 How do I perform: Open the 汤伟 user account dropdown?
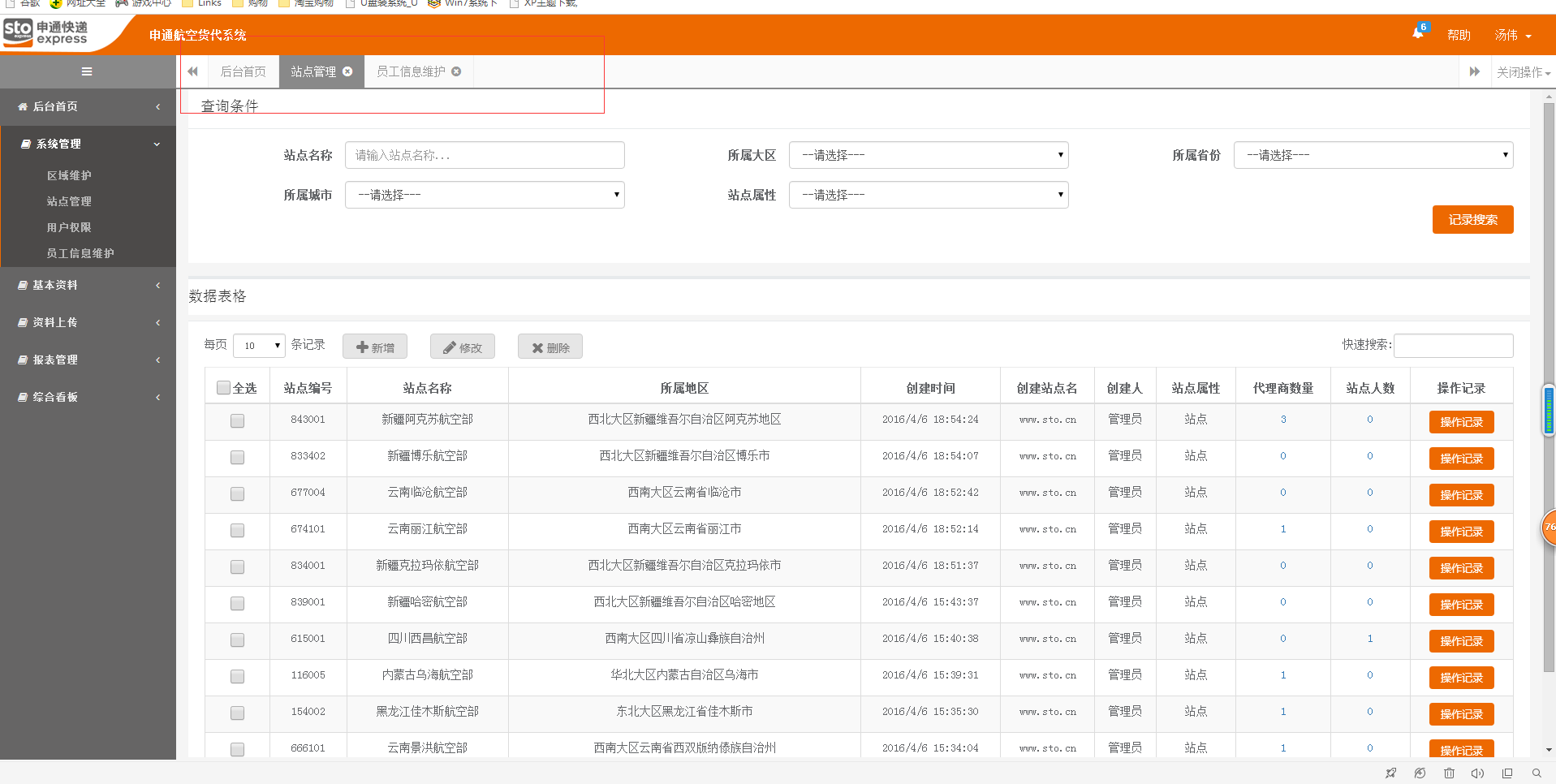(x=1513, y=35)
